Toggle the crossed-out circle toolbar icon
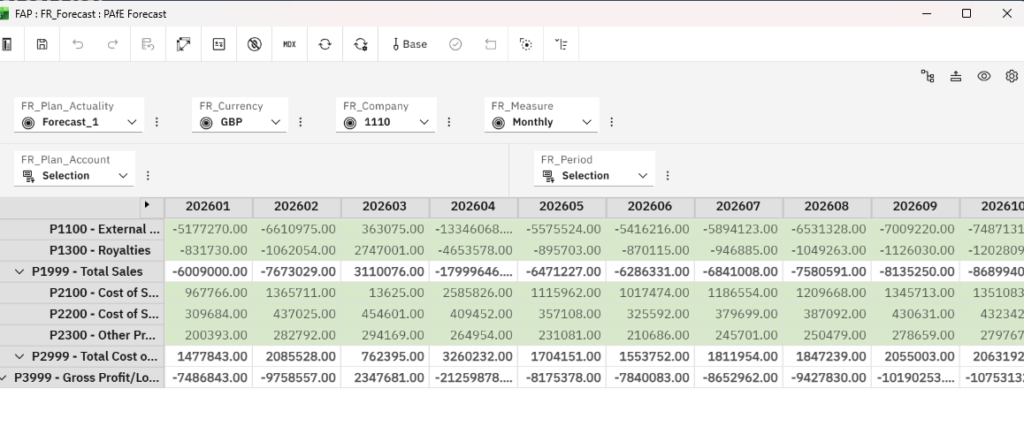 coord(254,44)
